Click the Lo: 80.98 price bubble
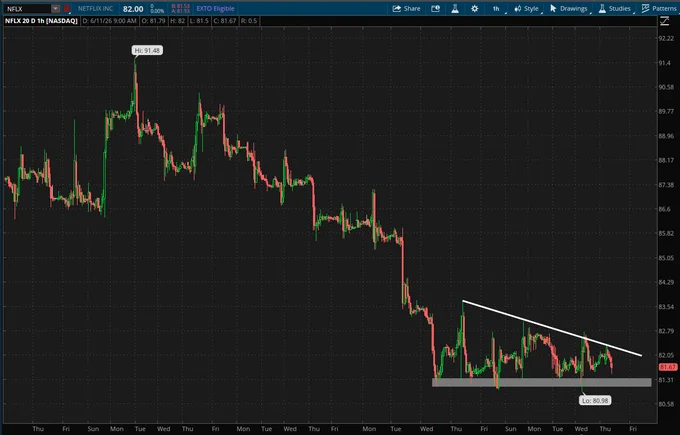Viewport: 680px width, 435px height. click(x=595, y=400)
